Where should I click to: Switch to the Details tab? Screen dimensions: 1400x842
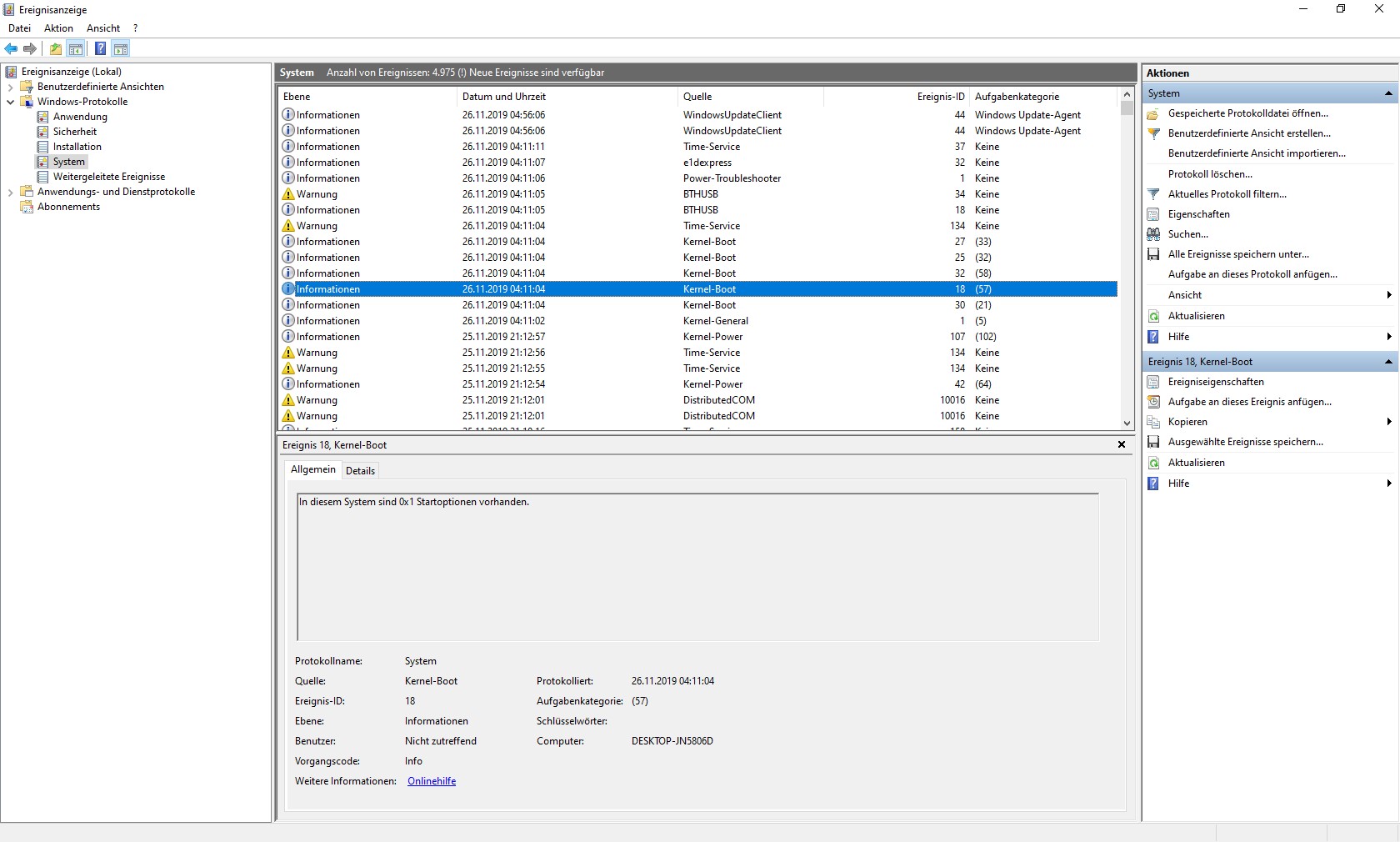pyautogui.click(x=360, y=471)
